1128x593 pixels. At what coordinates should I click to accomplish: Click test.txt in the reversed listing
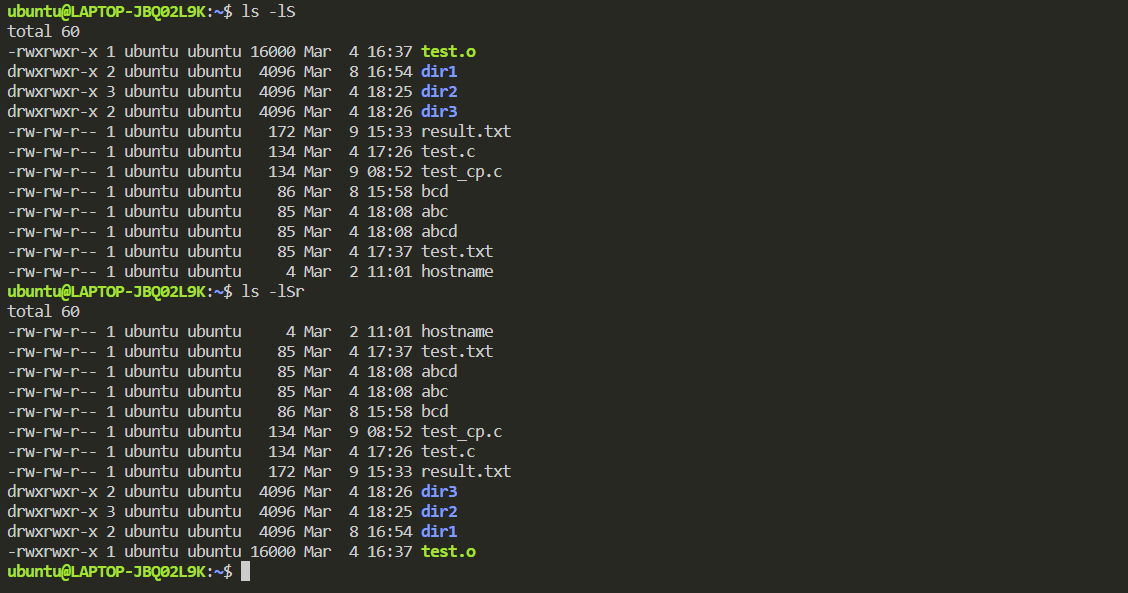click(x=458, y=351)
